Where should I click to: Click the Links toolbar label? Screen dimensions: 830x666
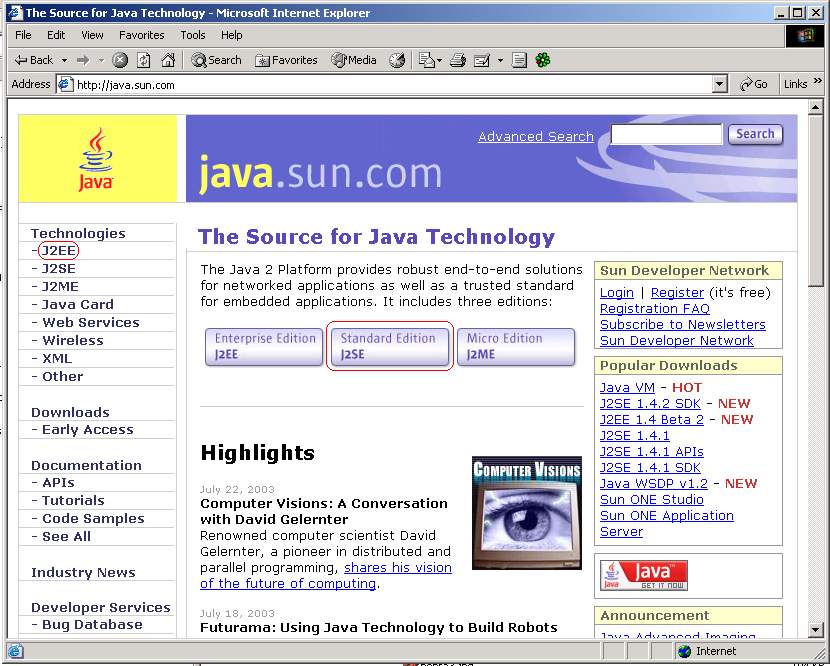pos(796,84)
